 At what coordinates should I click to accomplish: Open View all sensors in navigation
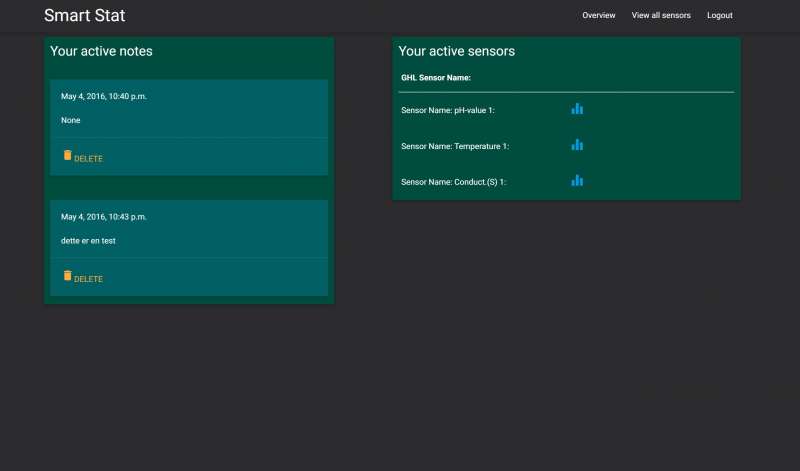[661, 16]
